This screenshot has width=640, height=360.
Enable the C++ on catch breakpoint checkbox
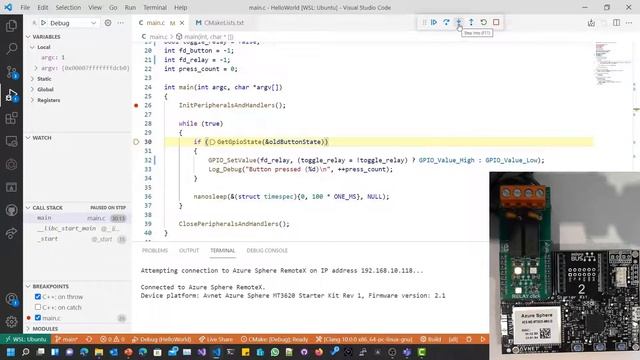tap(38, 307)
